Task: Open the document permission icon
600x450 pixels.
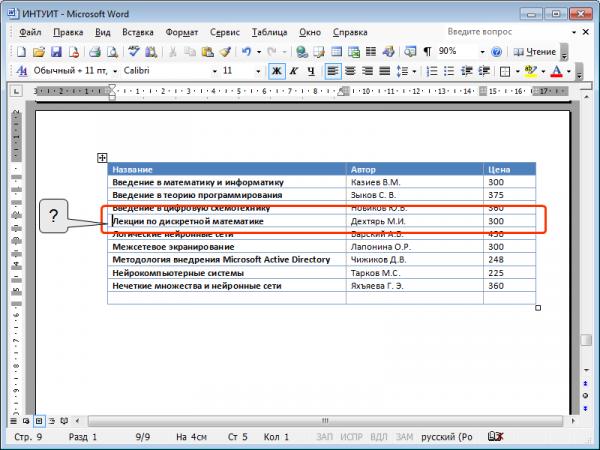Action: coord(74,52)
